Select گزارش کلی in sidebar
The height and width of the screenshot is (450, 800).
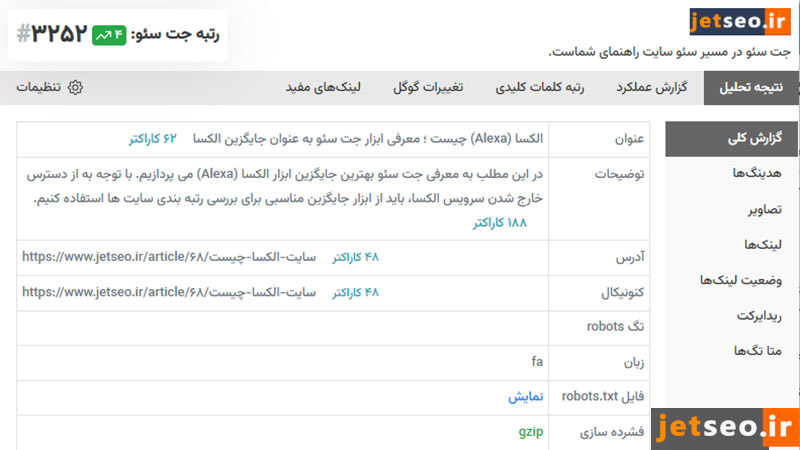click(x=731, y=139)
